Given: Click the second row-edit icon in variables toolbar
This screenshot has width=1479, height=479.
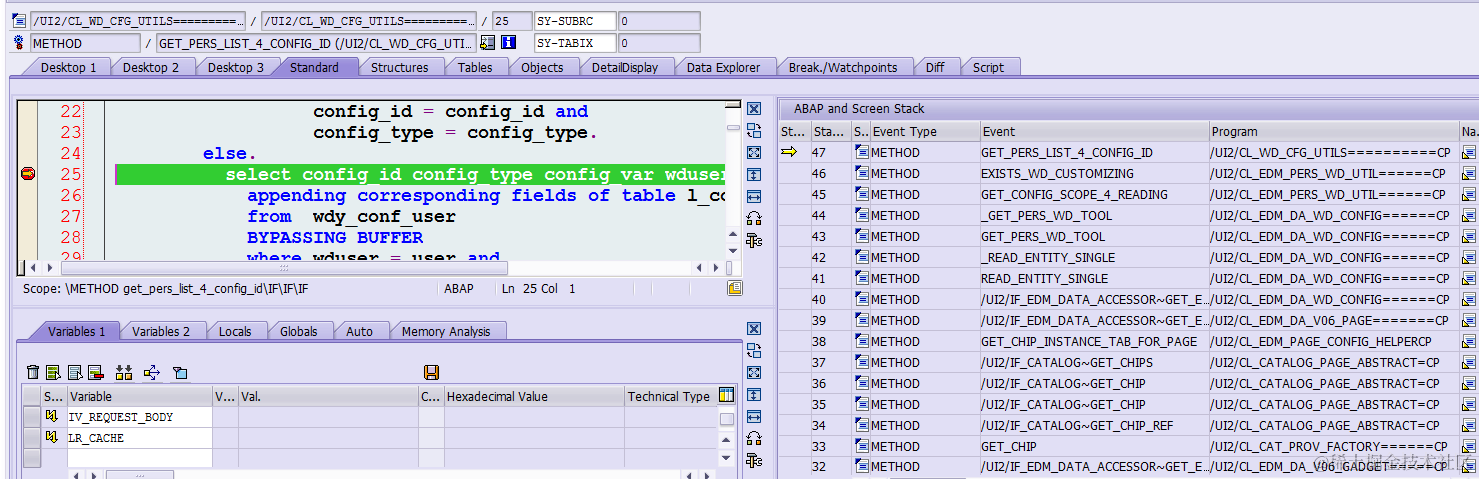Looking at the screenshot, I should pos(75,372).
